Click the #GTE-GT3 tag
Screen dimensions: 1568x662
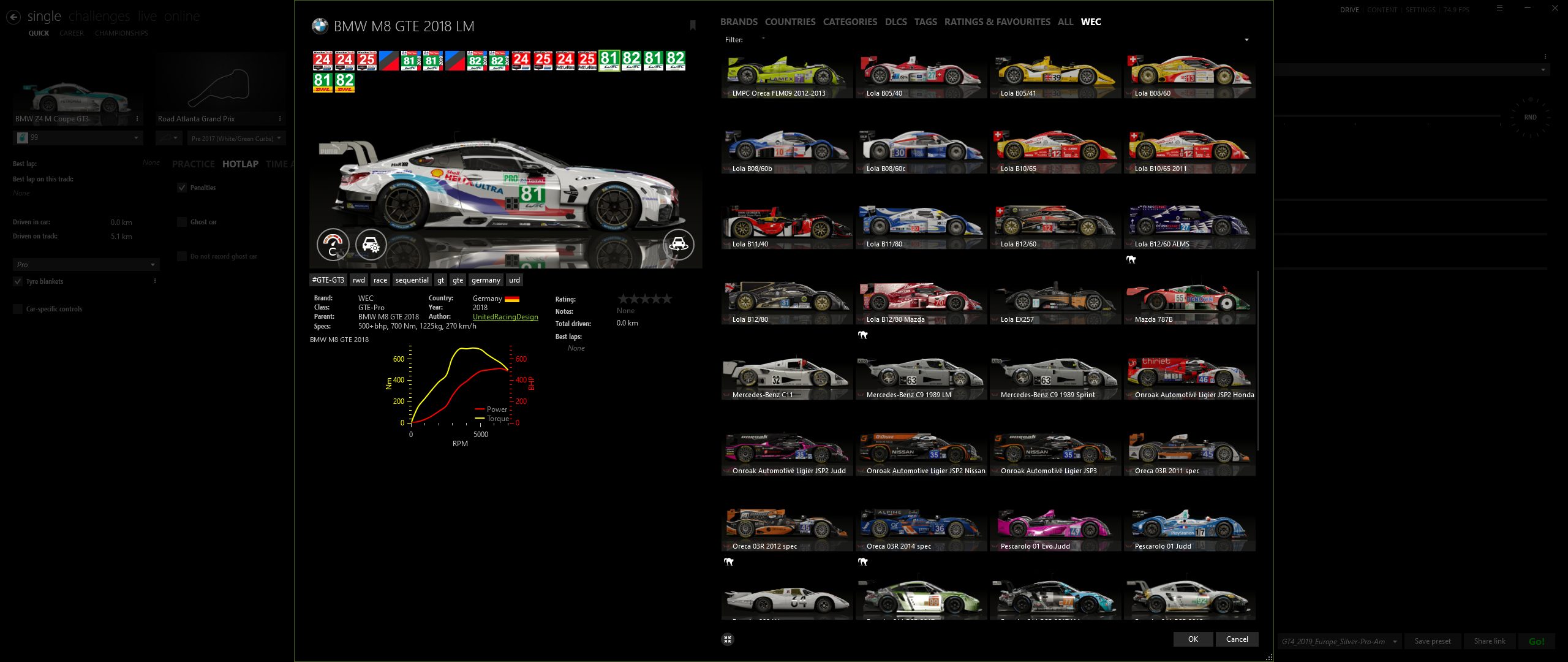[x=328, y=280]
